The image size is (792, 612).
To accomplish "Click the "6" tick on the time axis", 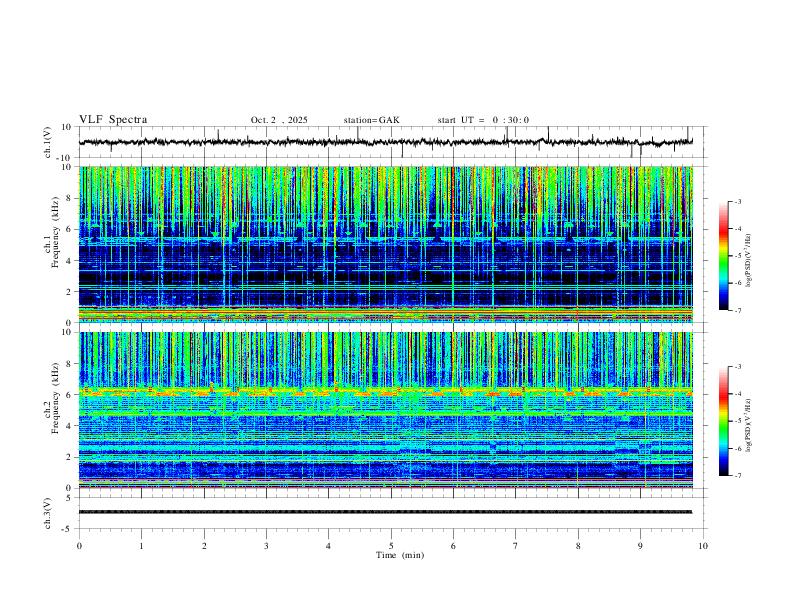I will (453, 546).
